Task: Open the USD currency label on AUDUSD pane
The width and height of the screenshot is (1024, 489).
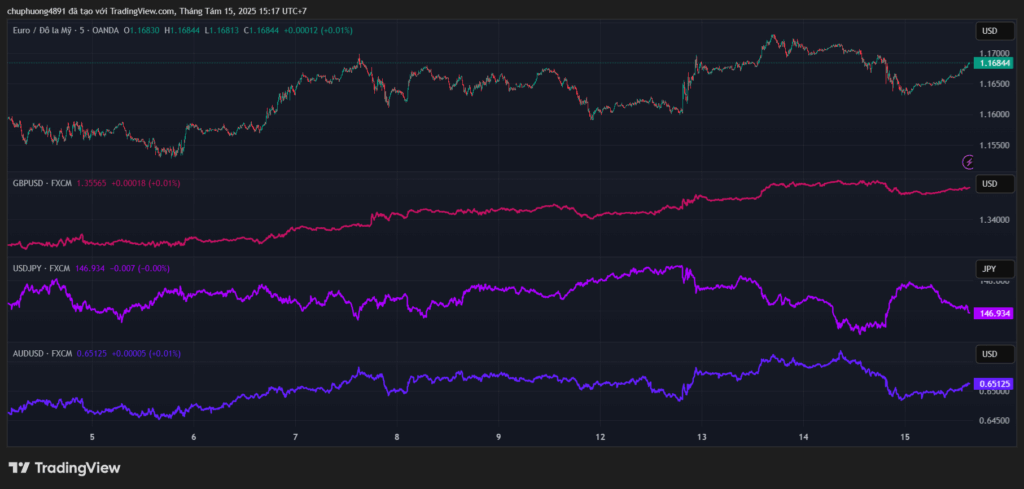Action: pyautogui.click(x=990, y=355)
